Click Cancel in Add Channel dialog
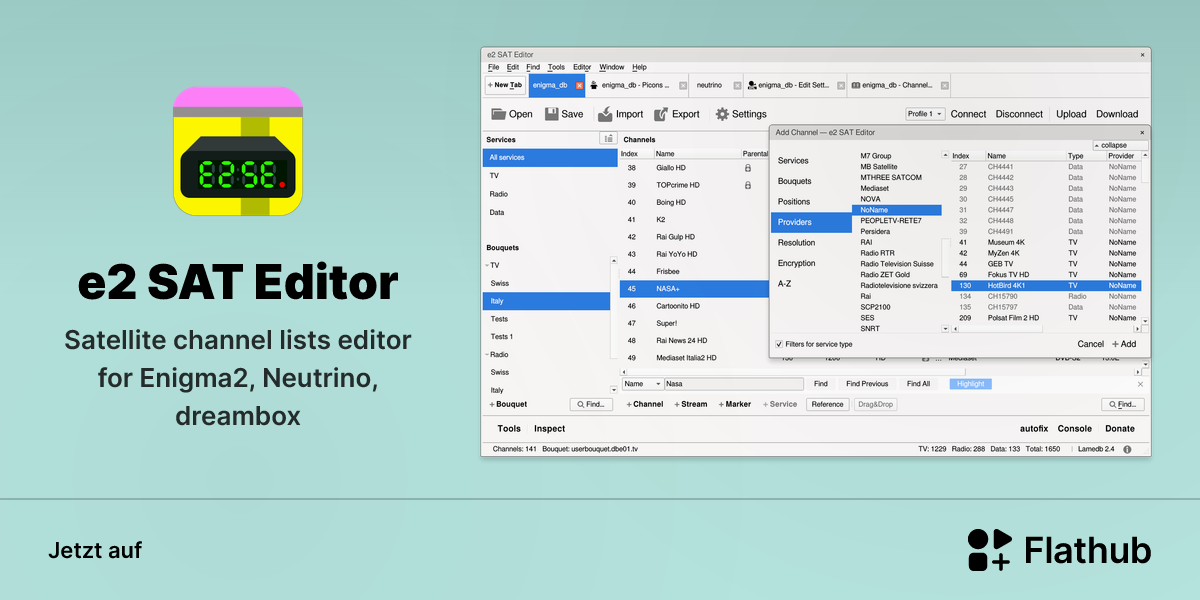The height and width of the screenshot is (600, 1200). click(1091, 344)
